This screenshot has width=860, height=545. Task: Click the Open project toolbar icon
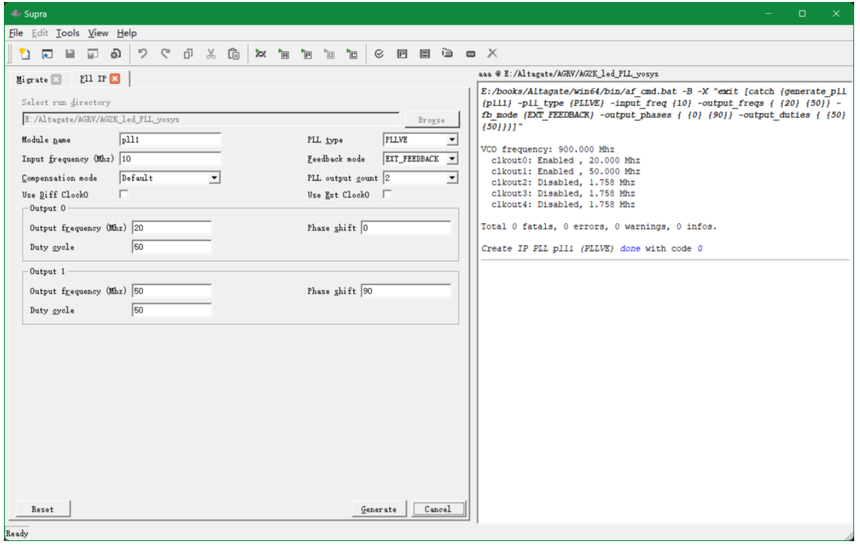pos(47,54)
